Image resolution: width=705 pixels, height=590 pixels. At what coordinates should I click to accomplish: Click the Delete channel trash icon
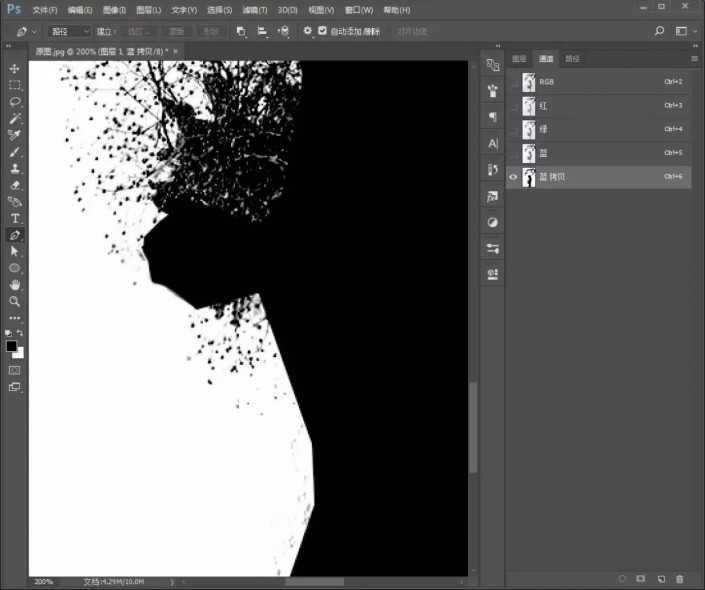click(680, 579)
